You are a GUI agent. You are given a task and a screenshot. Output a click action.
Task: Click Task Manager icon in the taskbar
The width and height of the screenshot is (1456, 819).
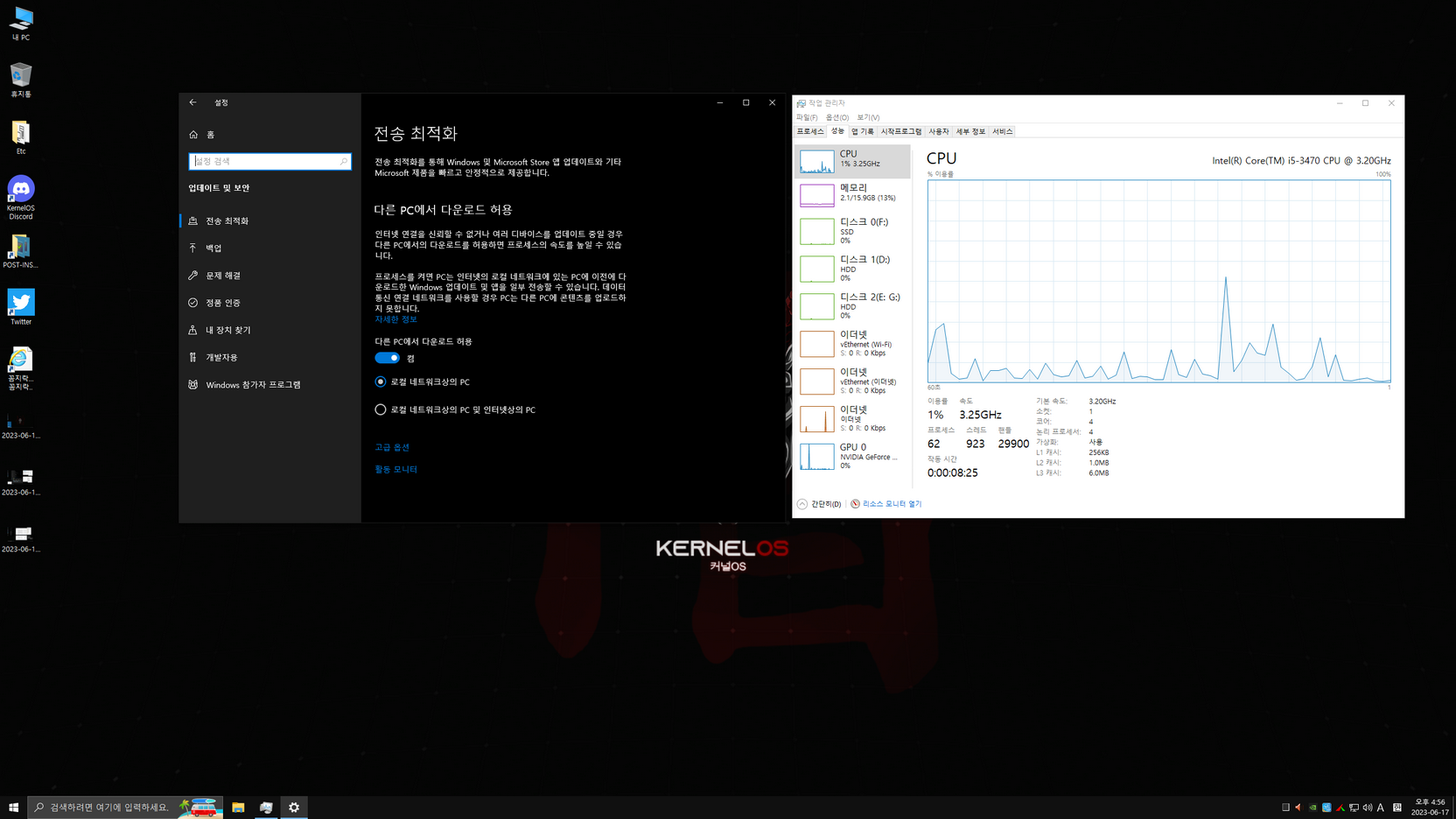click(266, 808)
